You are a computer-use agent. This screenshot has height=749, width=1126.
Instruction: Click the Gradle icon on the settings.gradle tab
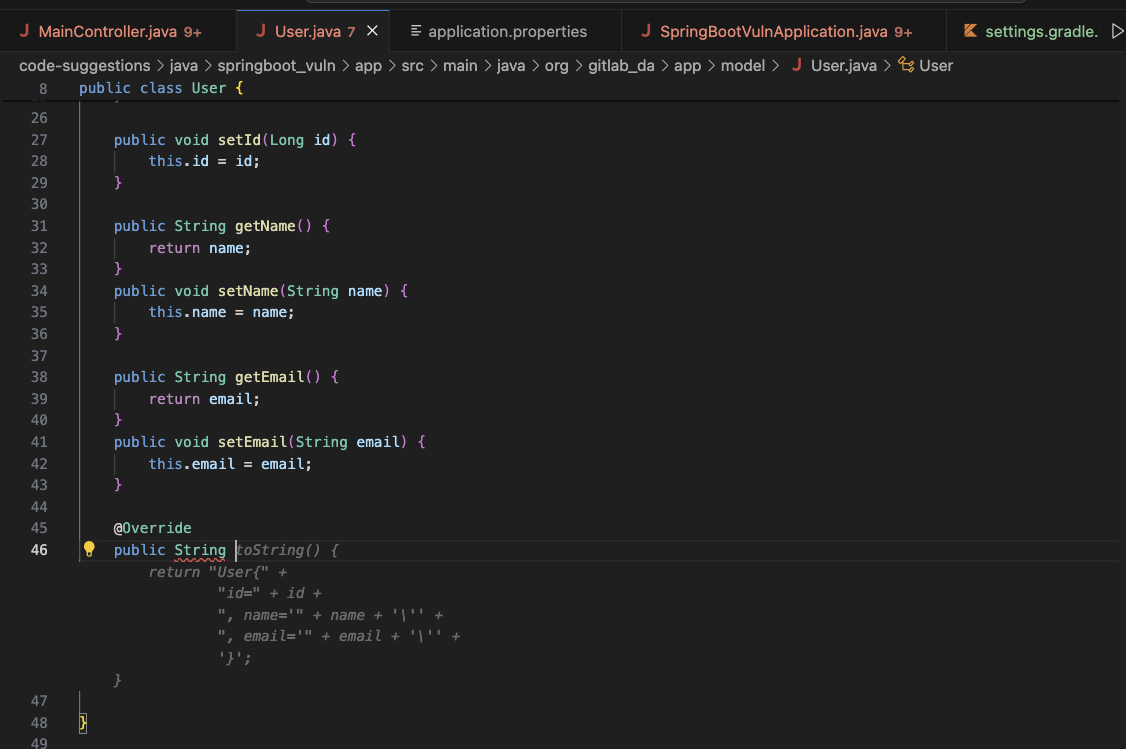click(x=968, y=31)
